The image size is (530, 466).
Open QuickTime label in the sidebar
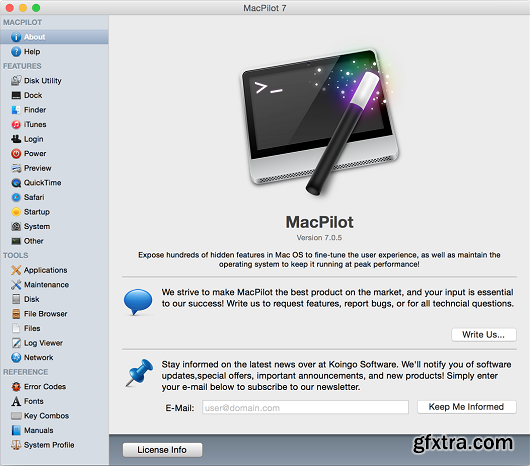pos(42,183)
